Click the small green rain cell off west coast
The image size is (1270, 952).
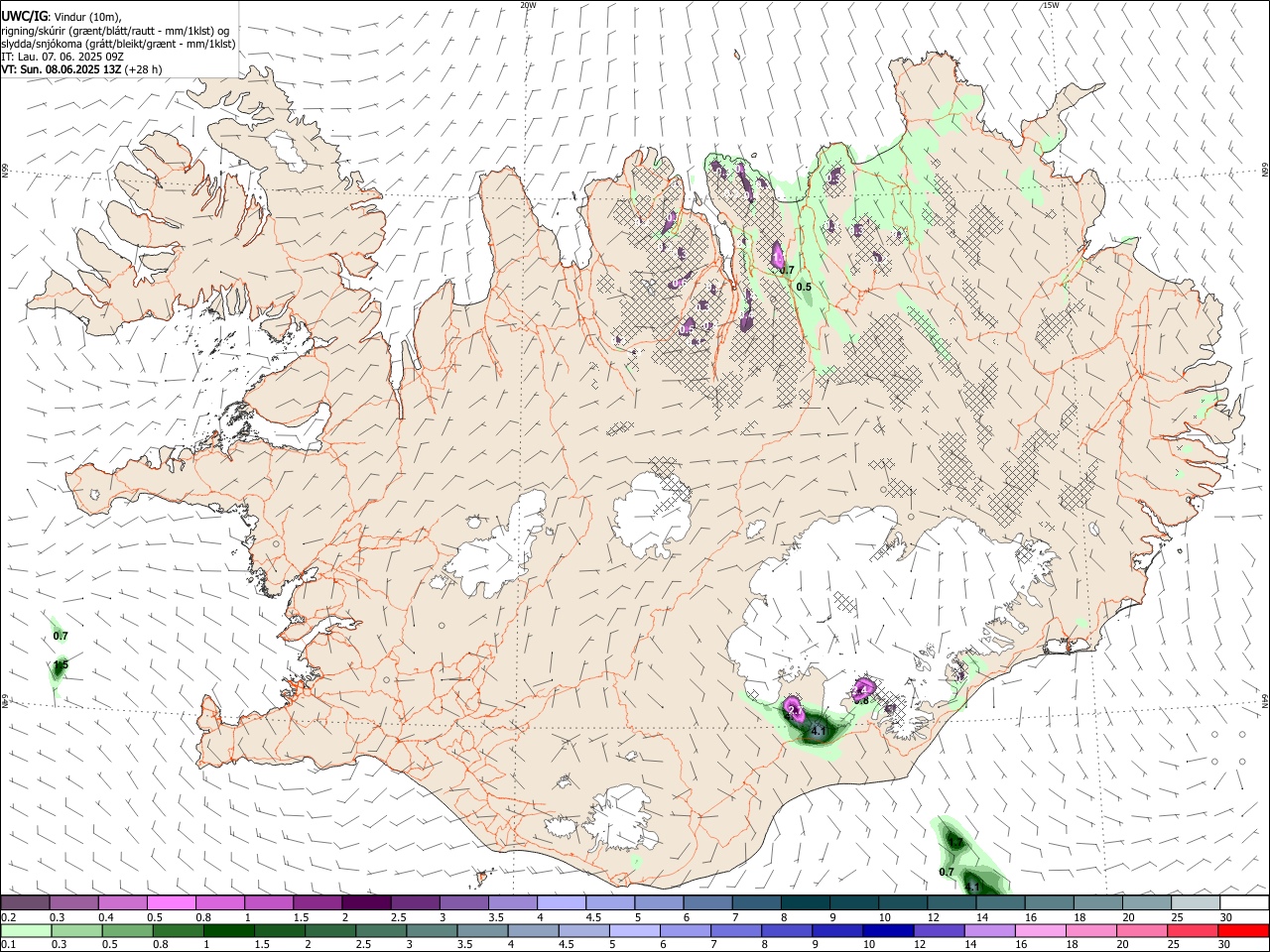pyautogui.click(x=59, y=669)
